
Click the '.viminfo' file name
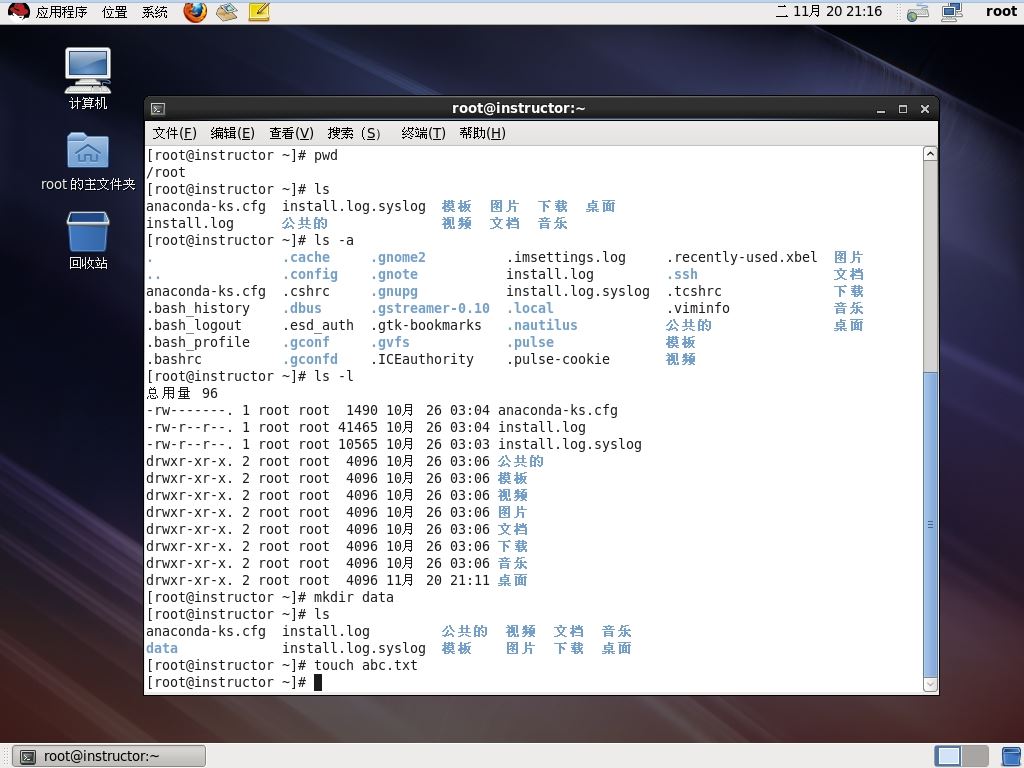698,308
